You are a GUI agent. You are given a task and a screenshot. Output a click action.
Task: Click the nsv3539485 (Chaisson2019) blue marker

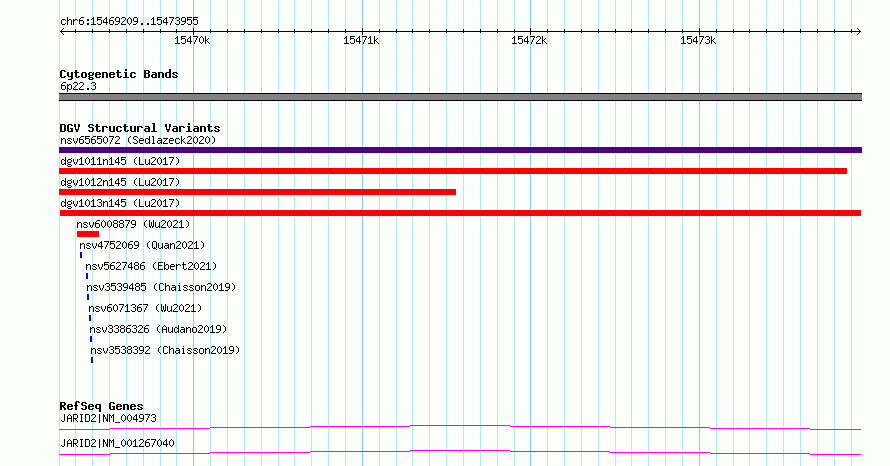click(88, 297)
